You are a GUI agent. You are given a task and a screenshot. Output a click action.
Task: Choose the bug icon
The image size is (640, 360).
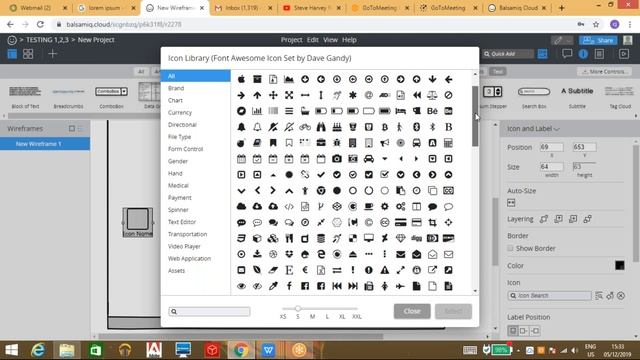coord(337,143)
